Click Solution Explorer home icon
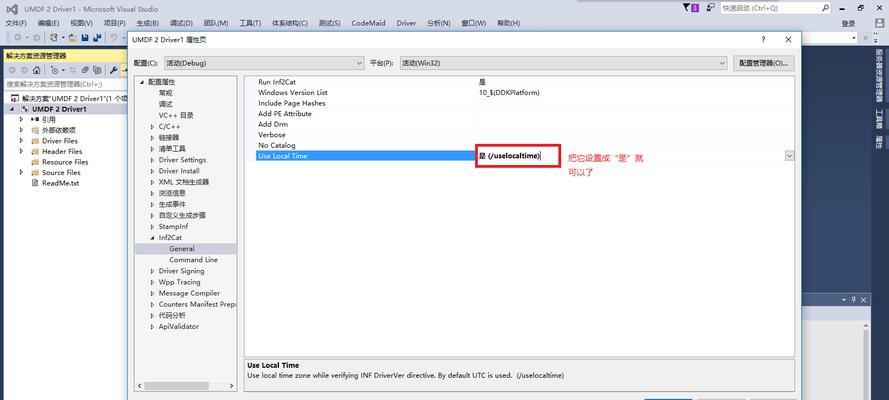This screenshot has height=400, width=889. [x=36, y=70]
